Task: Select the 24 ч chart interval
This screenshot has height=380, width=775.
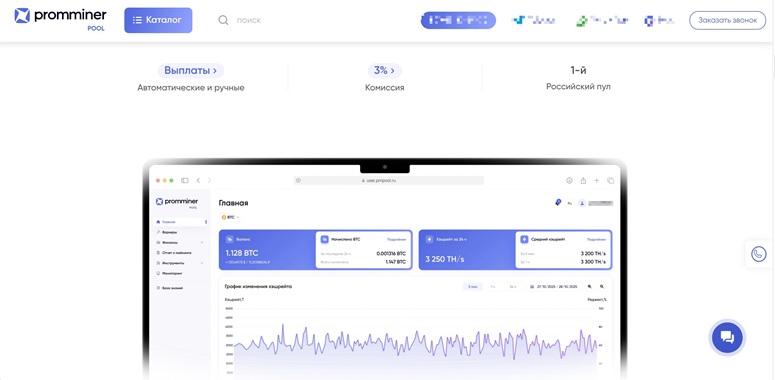Action: pyautogui.click(x=513, y=287)
